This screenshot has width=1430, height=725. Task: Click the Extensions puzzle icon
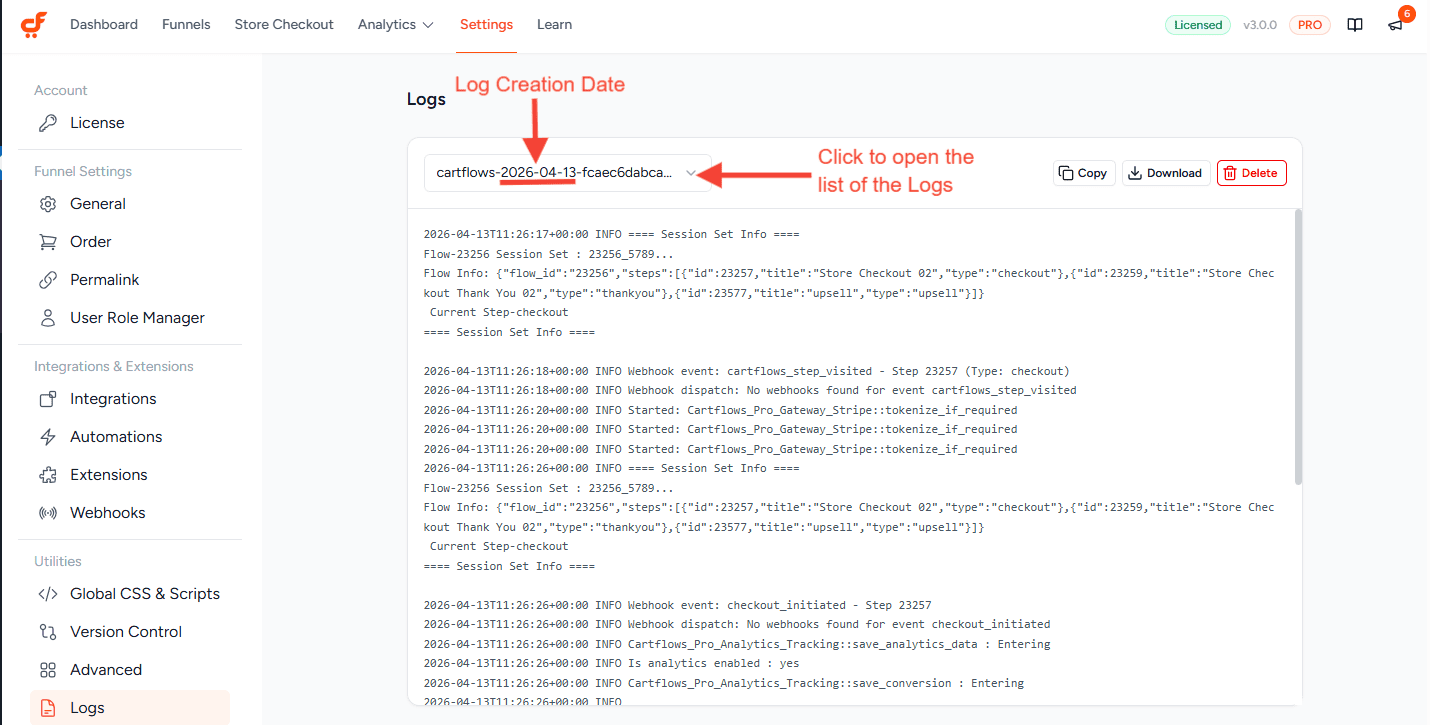(x=48, y=475)
